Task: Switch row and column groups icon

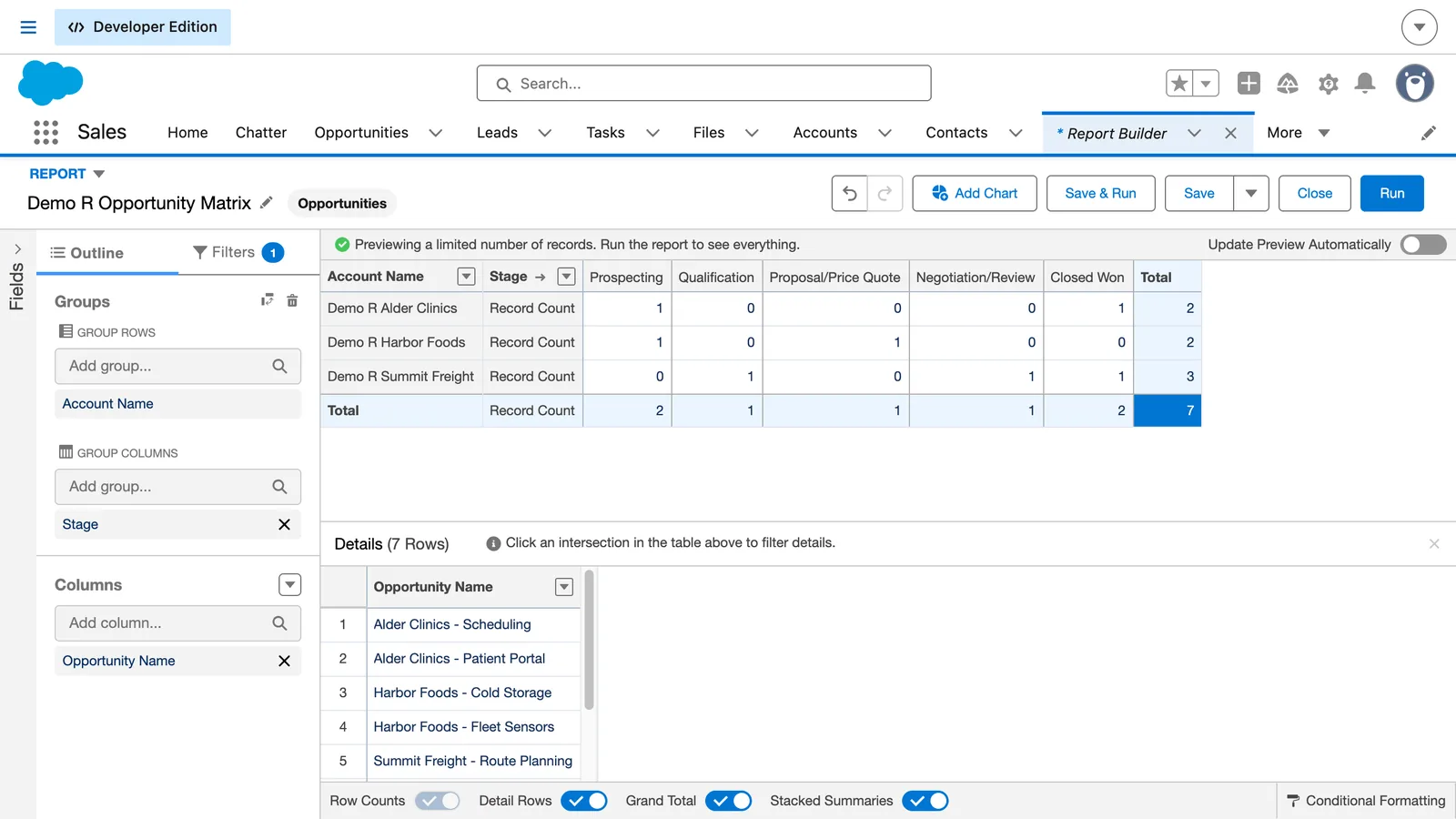Action: click(x=268, y=300)
